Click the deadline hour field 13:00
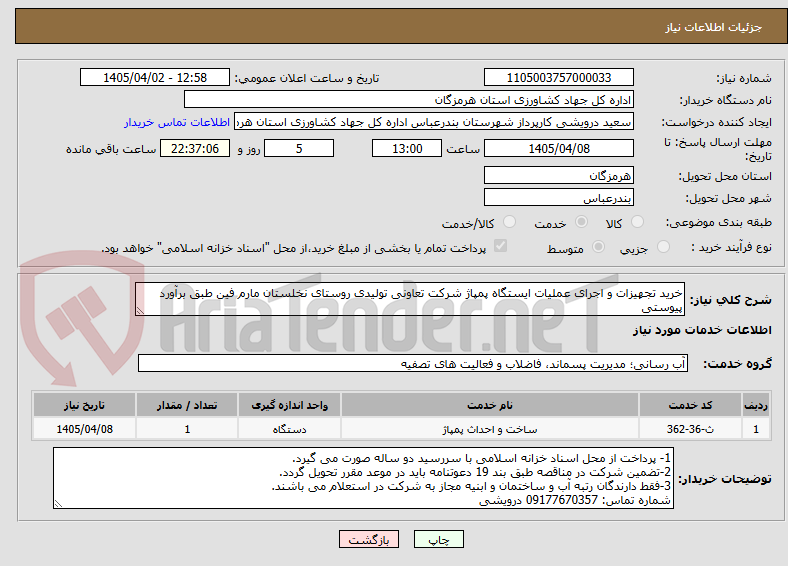This screenshot has width=788, height=566. pos(407,148)
